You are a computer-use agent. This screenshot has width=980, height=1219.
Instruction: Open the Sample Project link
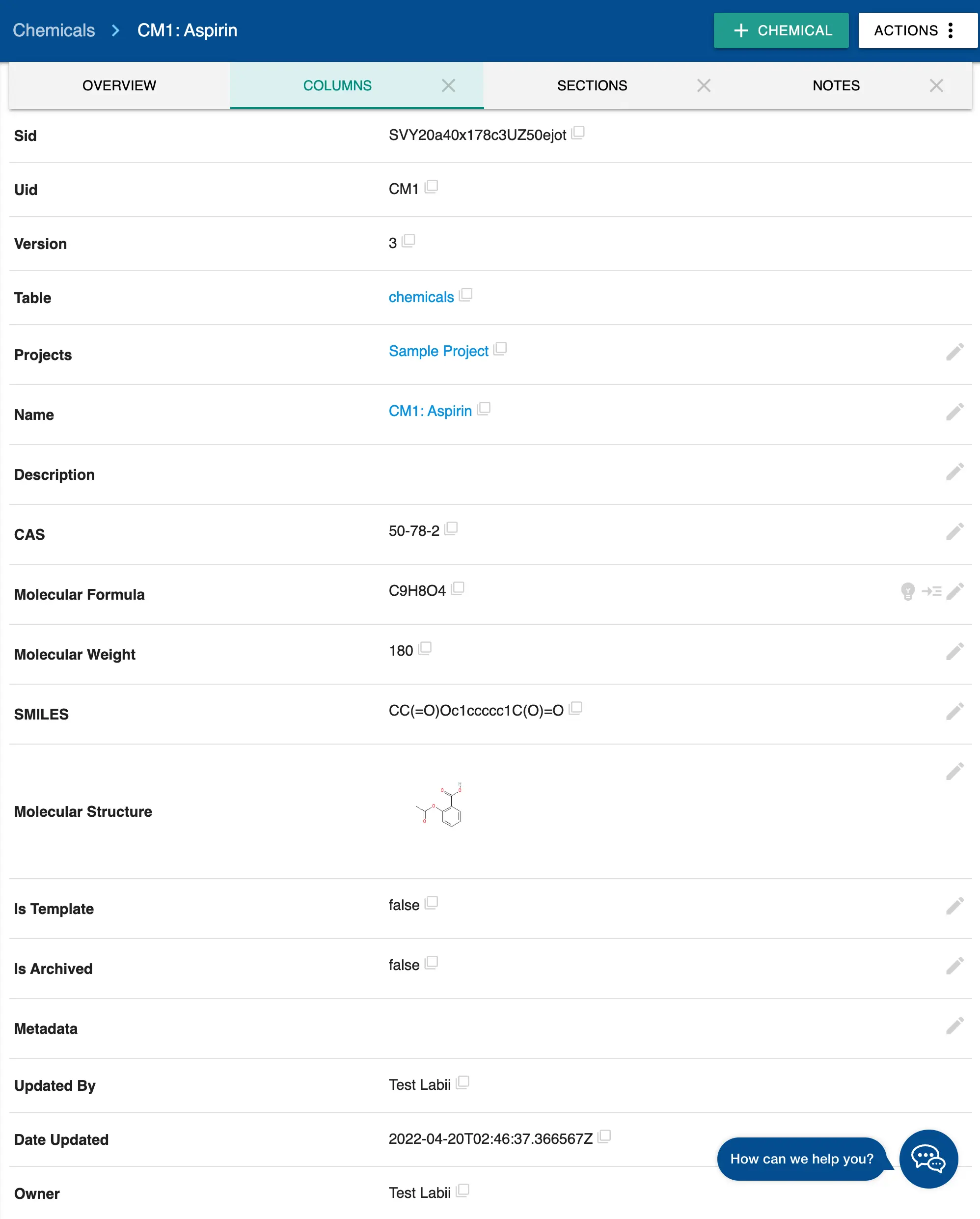[x=438, y=351]
